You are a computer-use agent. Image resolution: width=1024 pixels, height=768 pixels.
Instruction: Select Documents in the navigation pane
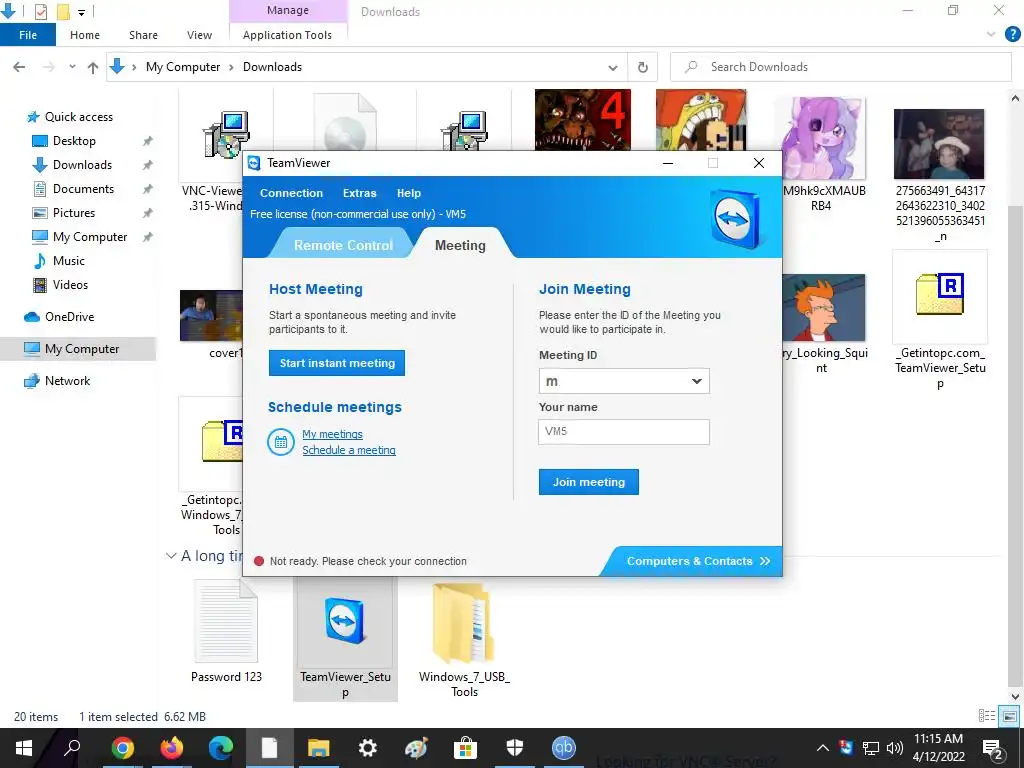tap(83, 189)
